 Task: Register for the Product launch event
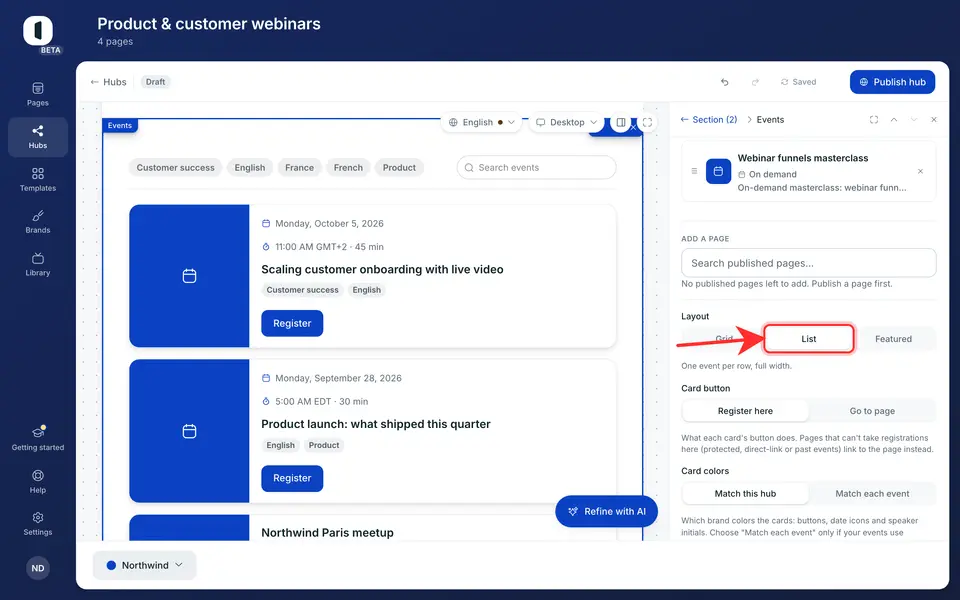tap(292, 478)
